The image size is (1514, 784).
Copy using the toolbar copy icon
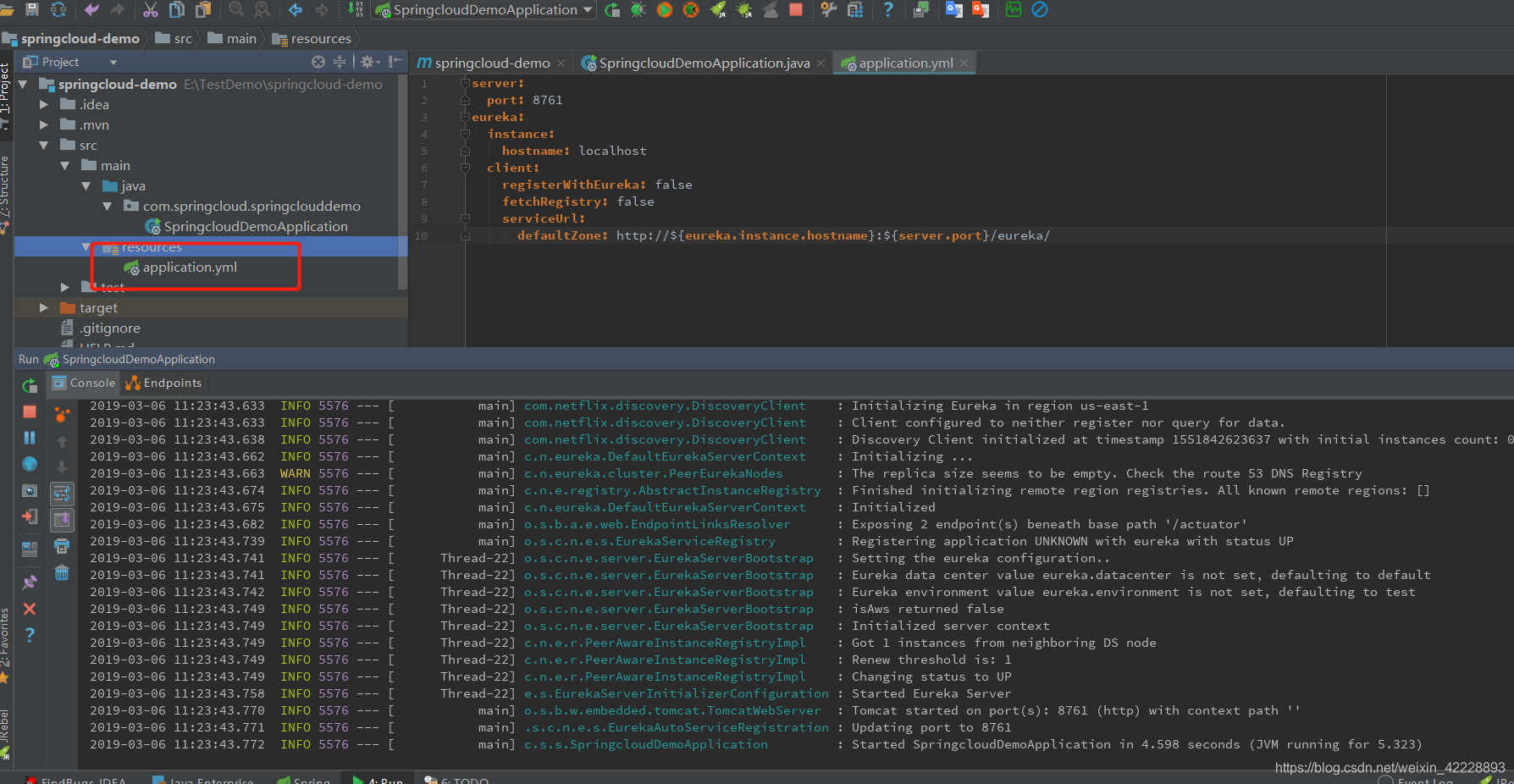click(177, 9)
